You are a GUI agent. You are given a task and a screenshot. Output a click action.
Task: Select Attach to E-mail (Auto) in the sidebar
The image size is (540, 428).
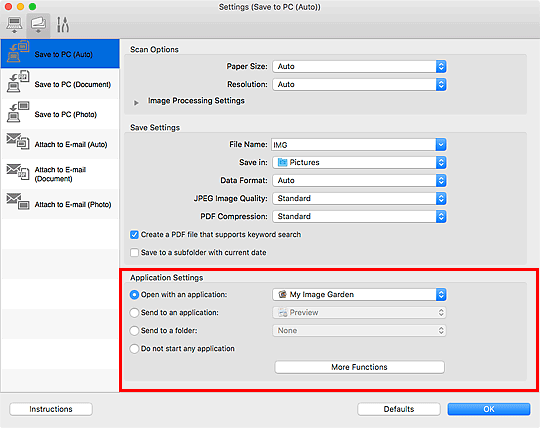click(x=60, y=144)
